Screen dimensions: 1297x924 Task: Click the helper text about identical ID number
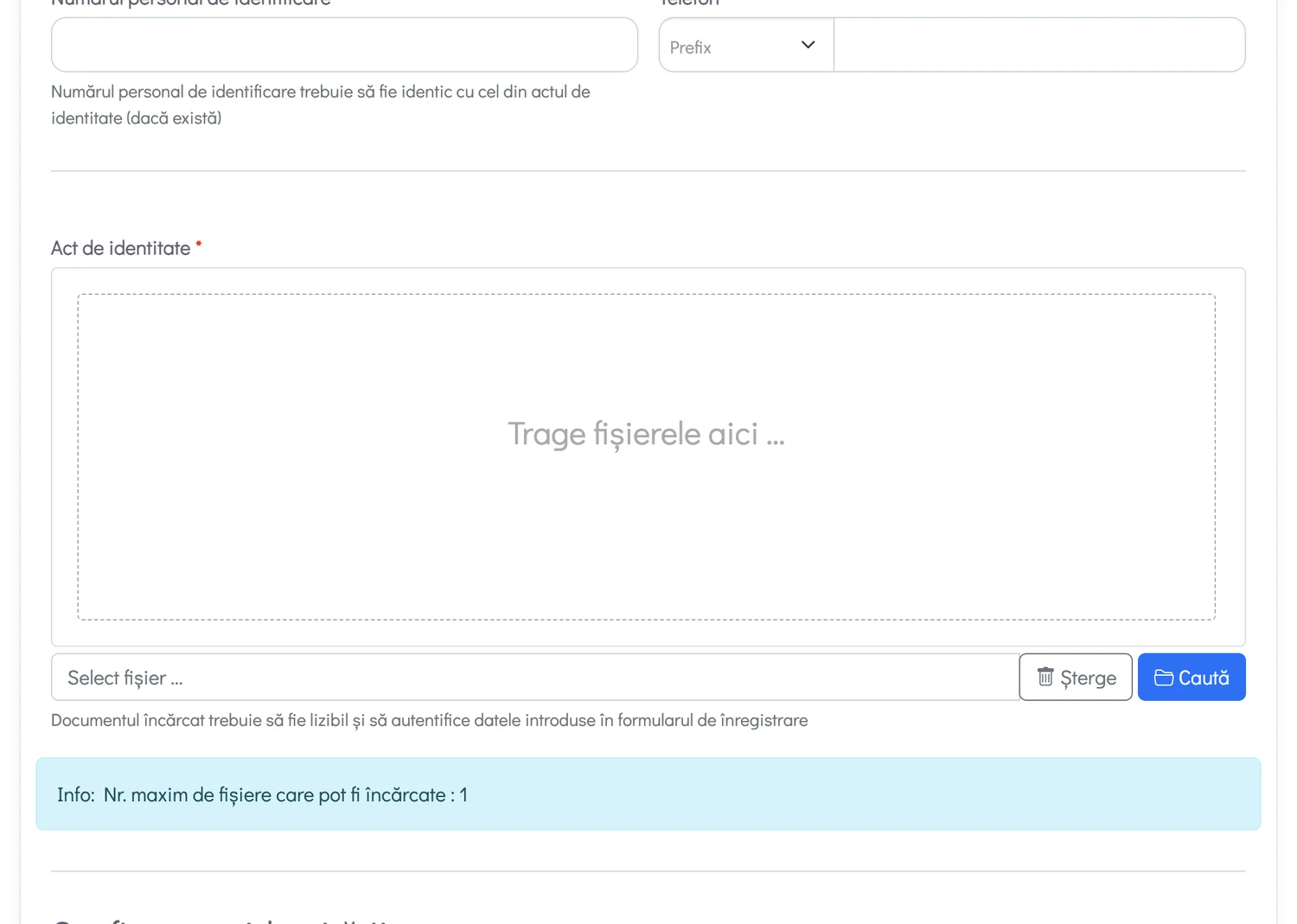[x=321, y=105]
